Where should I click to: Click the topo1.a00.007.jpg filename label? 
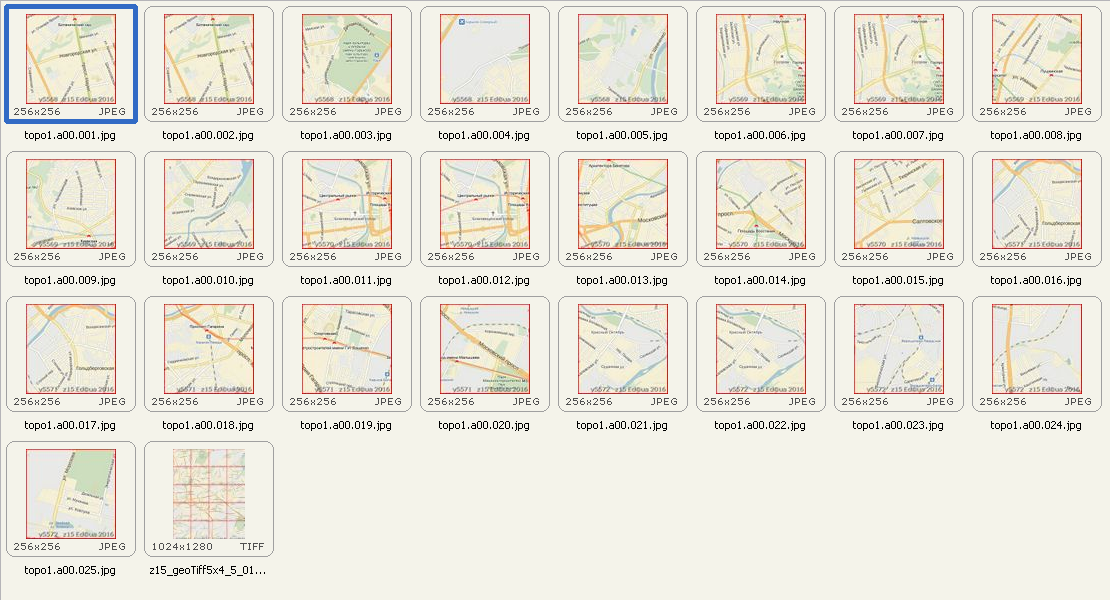click(898, 135)
